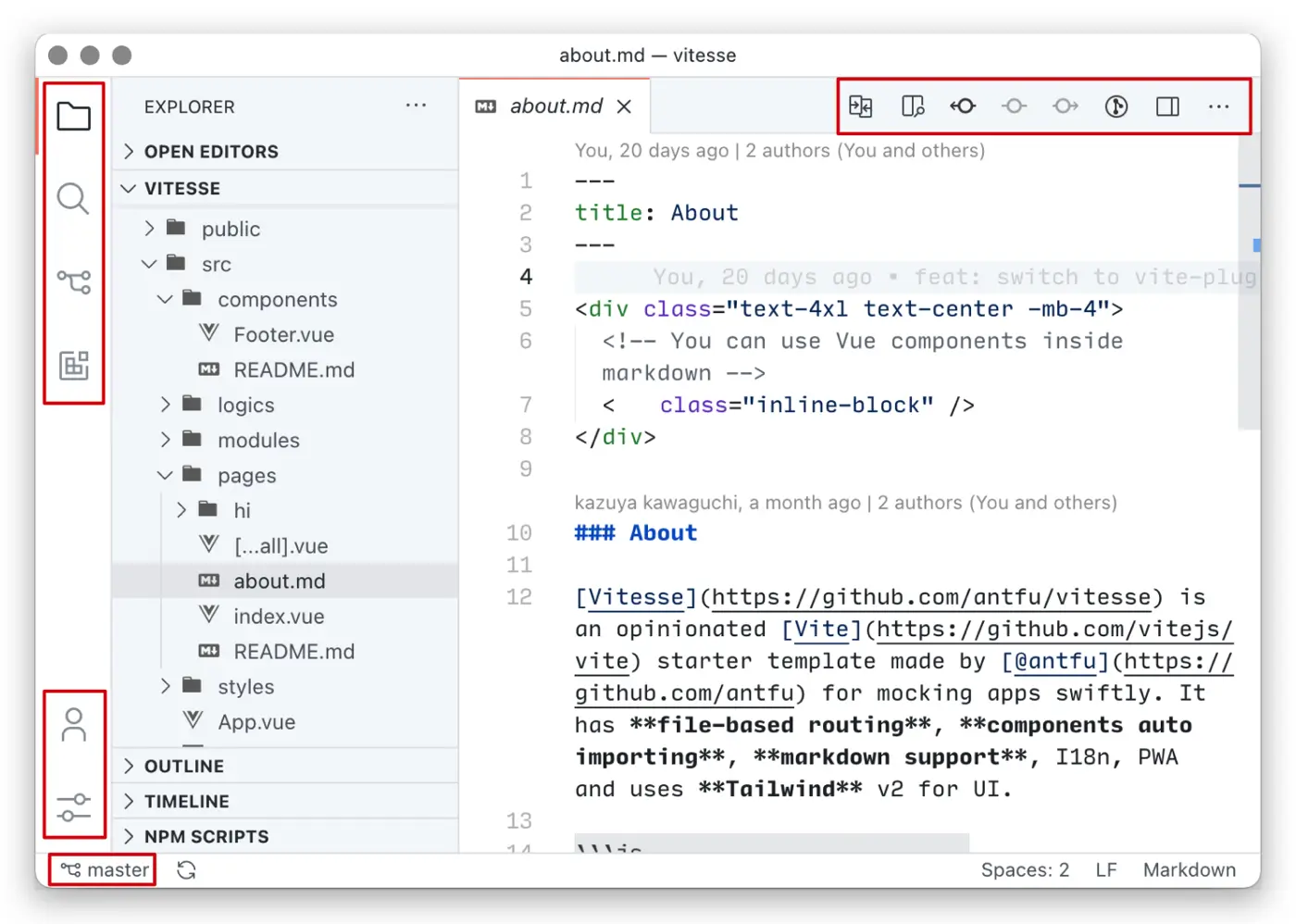Open the Extensions view
The width and height of the screenshot is (1296, 924).
tap(73, 365)
